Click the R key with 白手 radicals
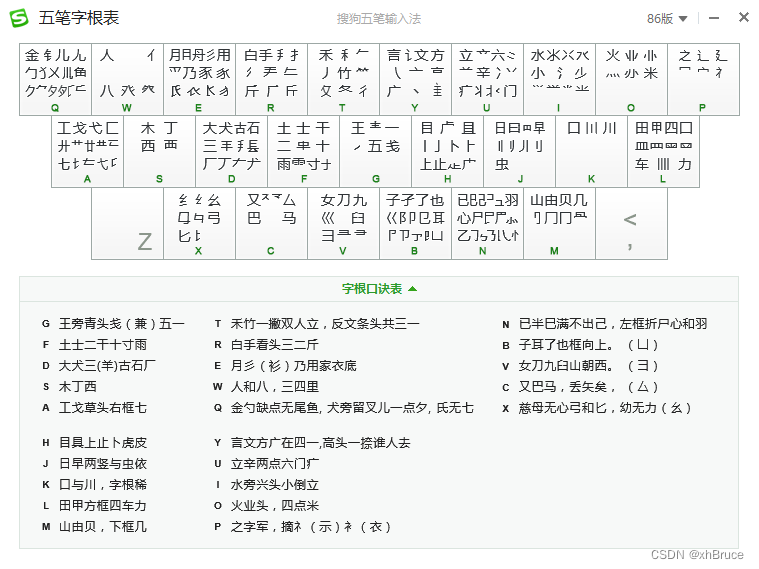This screenshot has height=569, width=759. tap(272, 79)
